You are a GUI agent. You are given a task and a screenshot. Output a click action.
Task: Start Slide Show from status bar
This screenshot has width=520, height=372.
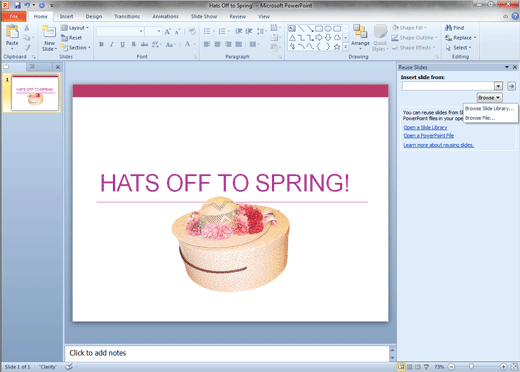coord(426,367)
